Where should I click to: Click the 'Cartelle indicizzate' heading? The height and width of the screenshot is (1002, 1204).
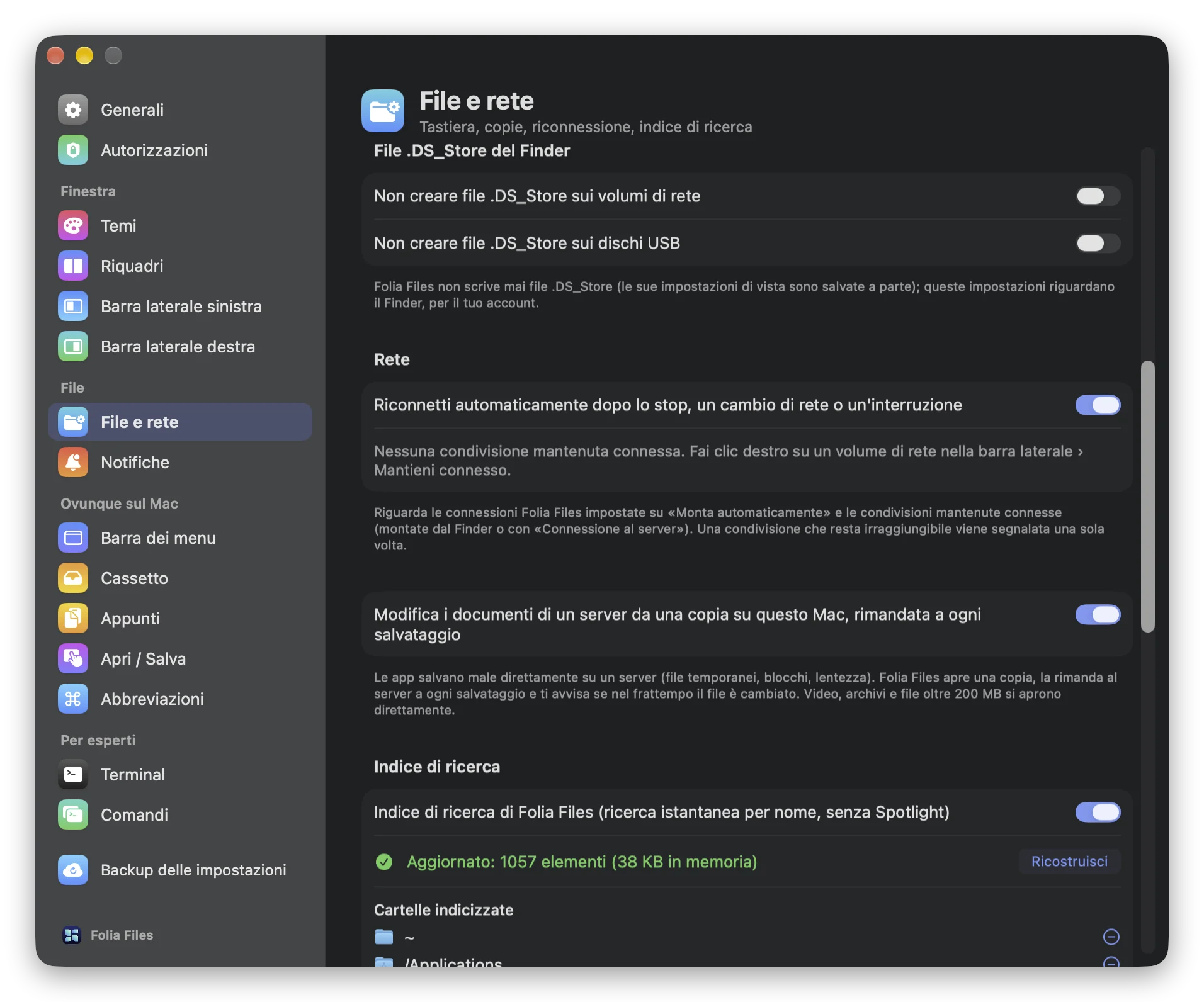[x=444, y=910]
